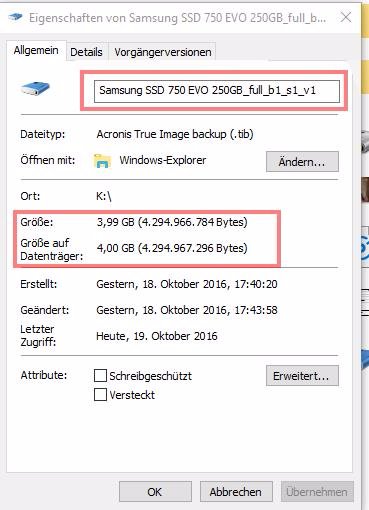The image size is (369, 510).
Task: Open the Vorgängerversionen tab
Action: point(163,52)
